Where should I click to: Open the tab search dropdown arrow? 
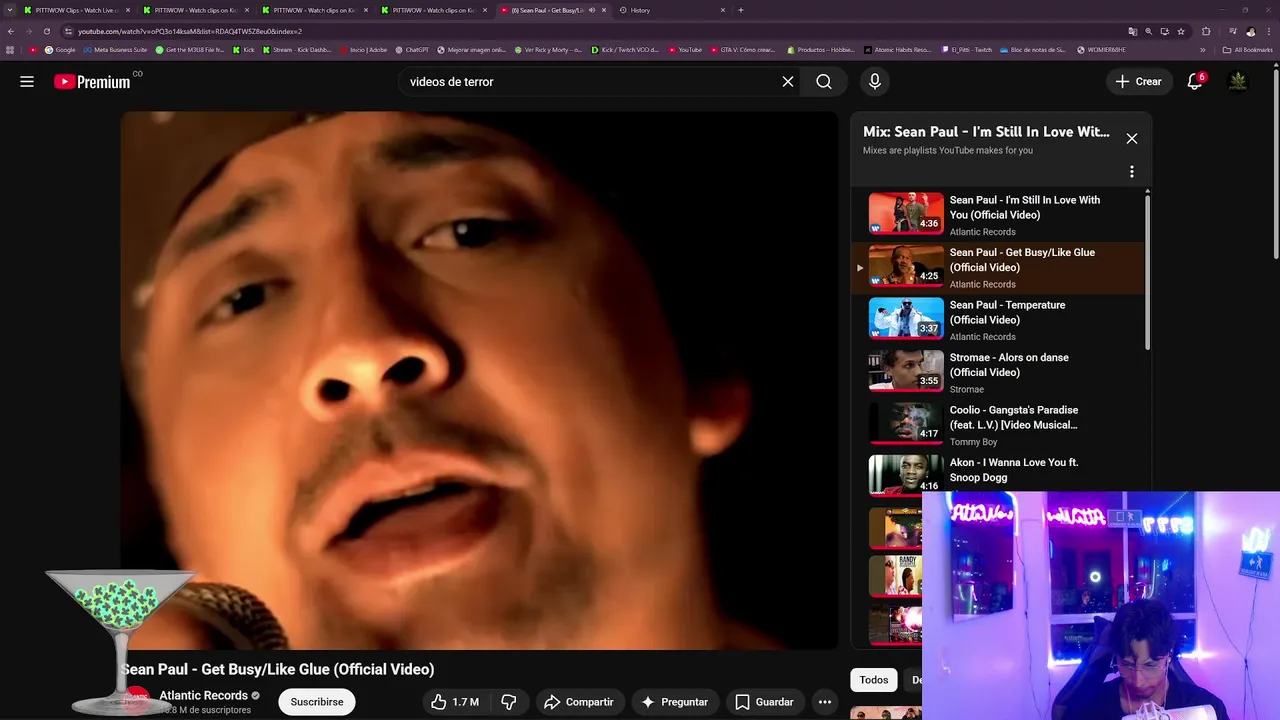coord(11,10)
